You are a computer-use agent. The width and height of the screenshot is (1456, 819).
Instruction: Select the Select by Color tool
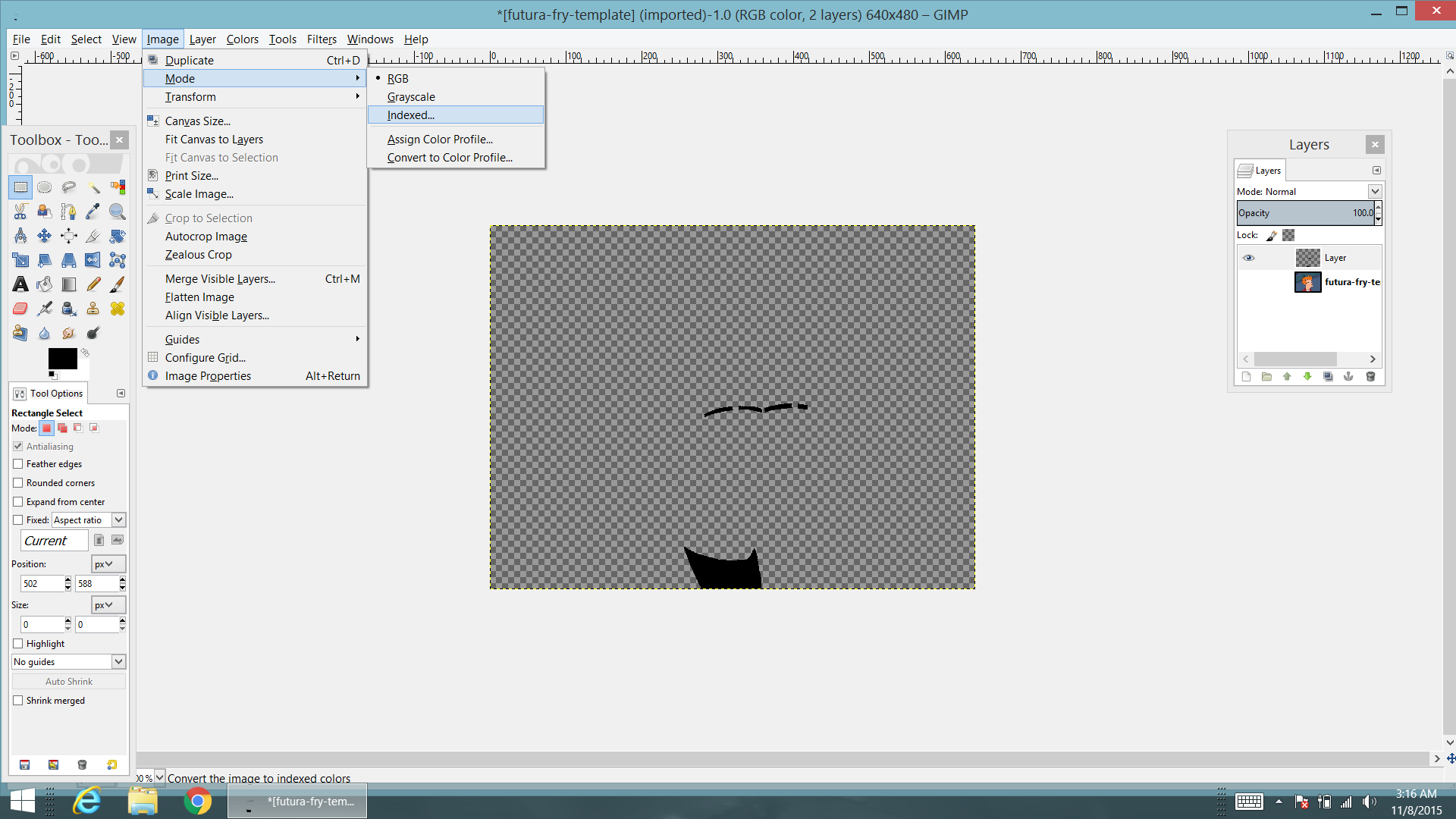pos(118,187)
